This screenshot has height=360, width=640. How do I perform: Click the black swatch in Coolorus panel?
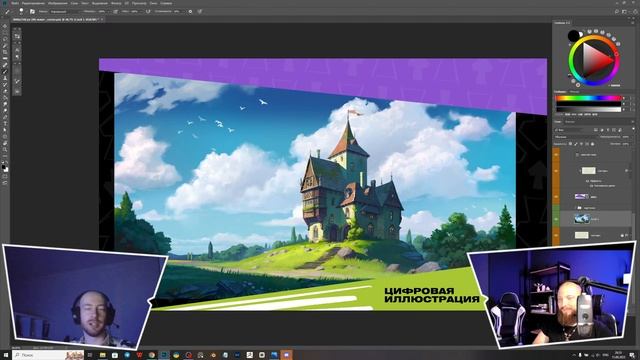coord(573,36)
